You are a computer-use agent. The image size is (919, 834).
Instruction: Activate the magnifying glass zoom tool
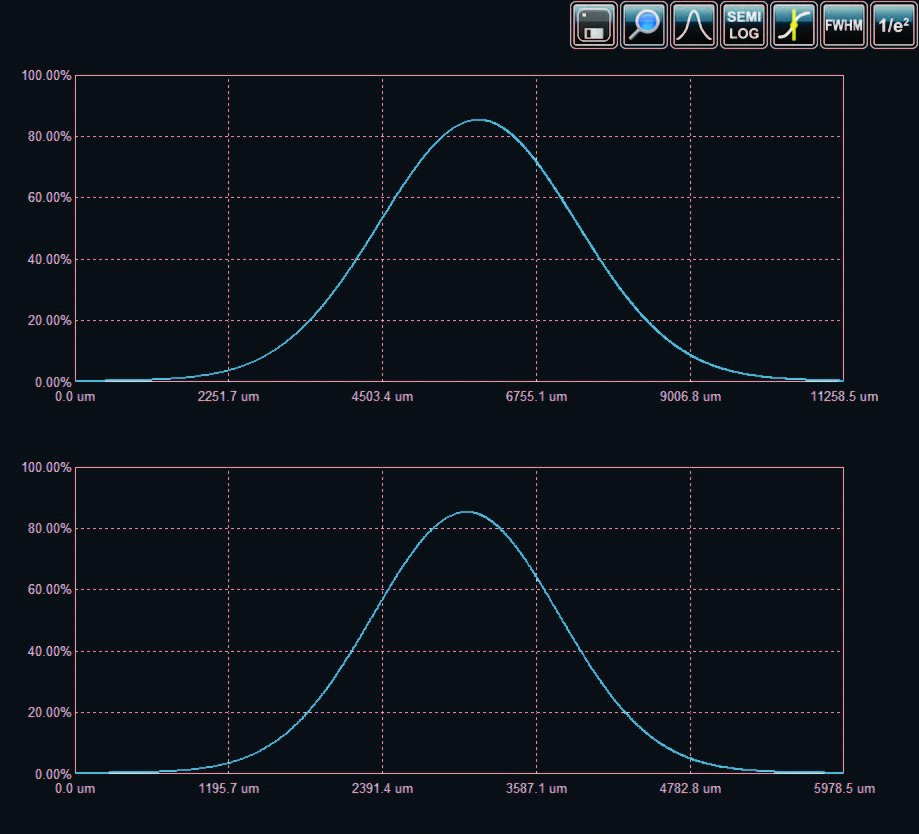tap(644, 25)
